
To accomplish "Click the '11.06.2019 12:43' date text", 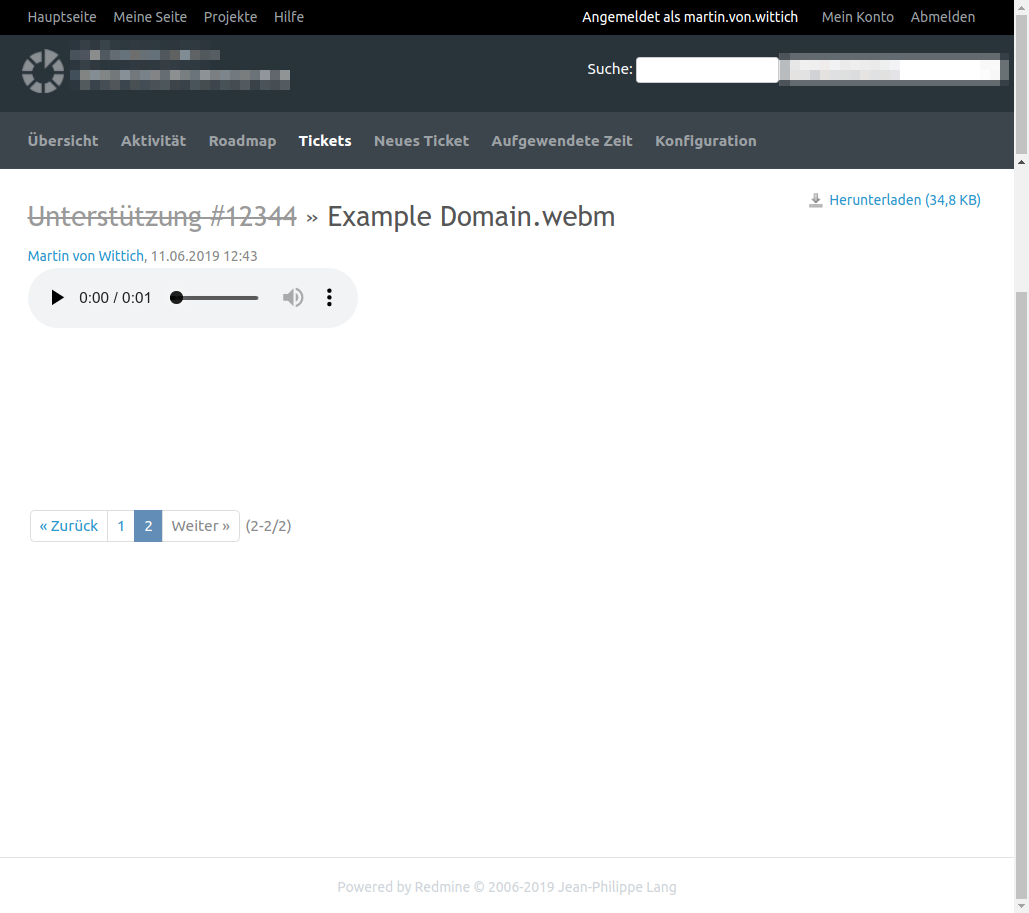I will (x=204, y=256).
